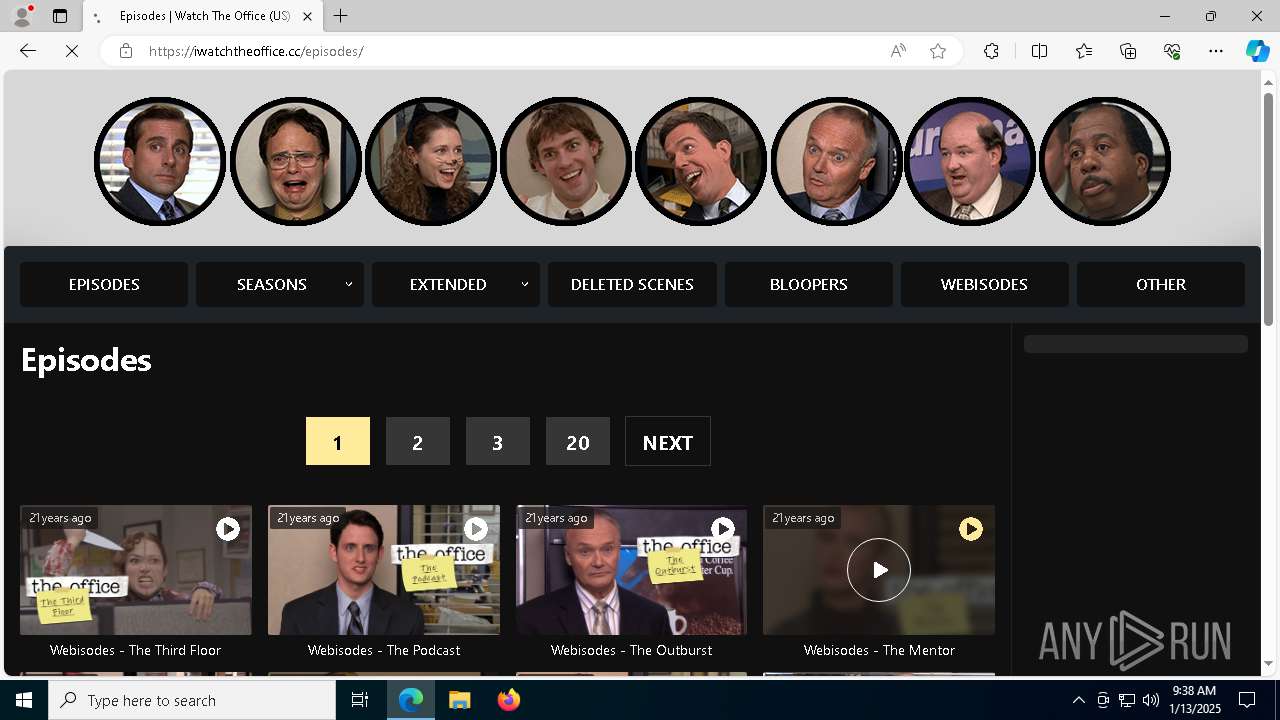Open File Explorer from the taskbar
This screenshot has width=1280, height=720.
point(460,700)
